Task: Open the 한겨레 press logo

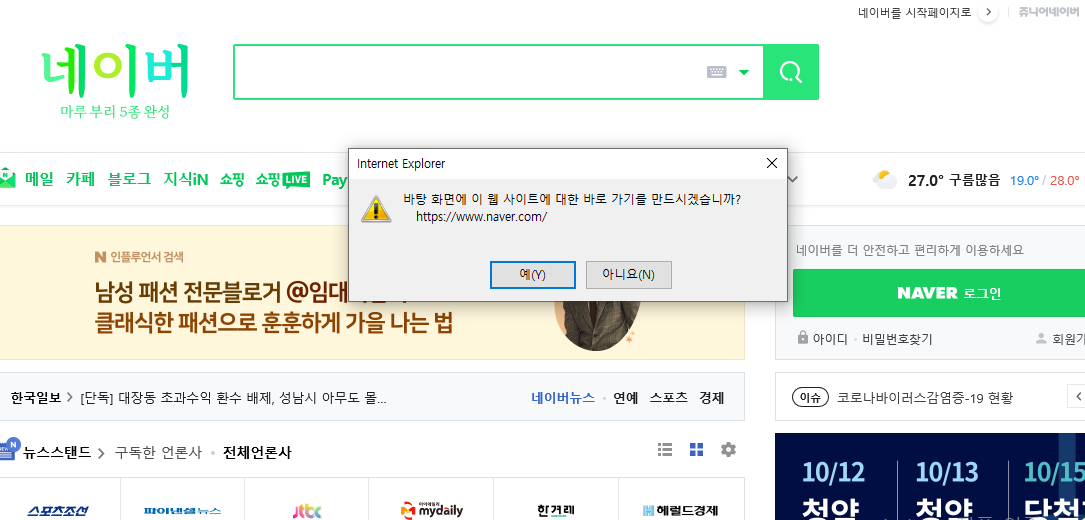Action: pos(556,511)
